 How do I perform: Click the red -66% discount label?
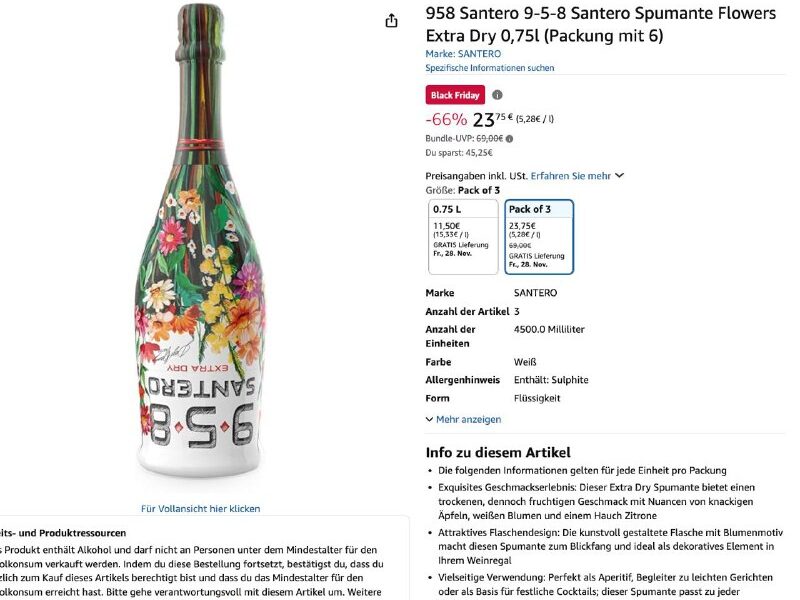coord(446,120)
